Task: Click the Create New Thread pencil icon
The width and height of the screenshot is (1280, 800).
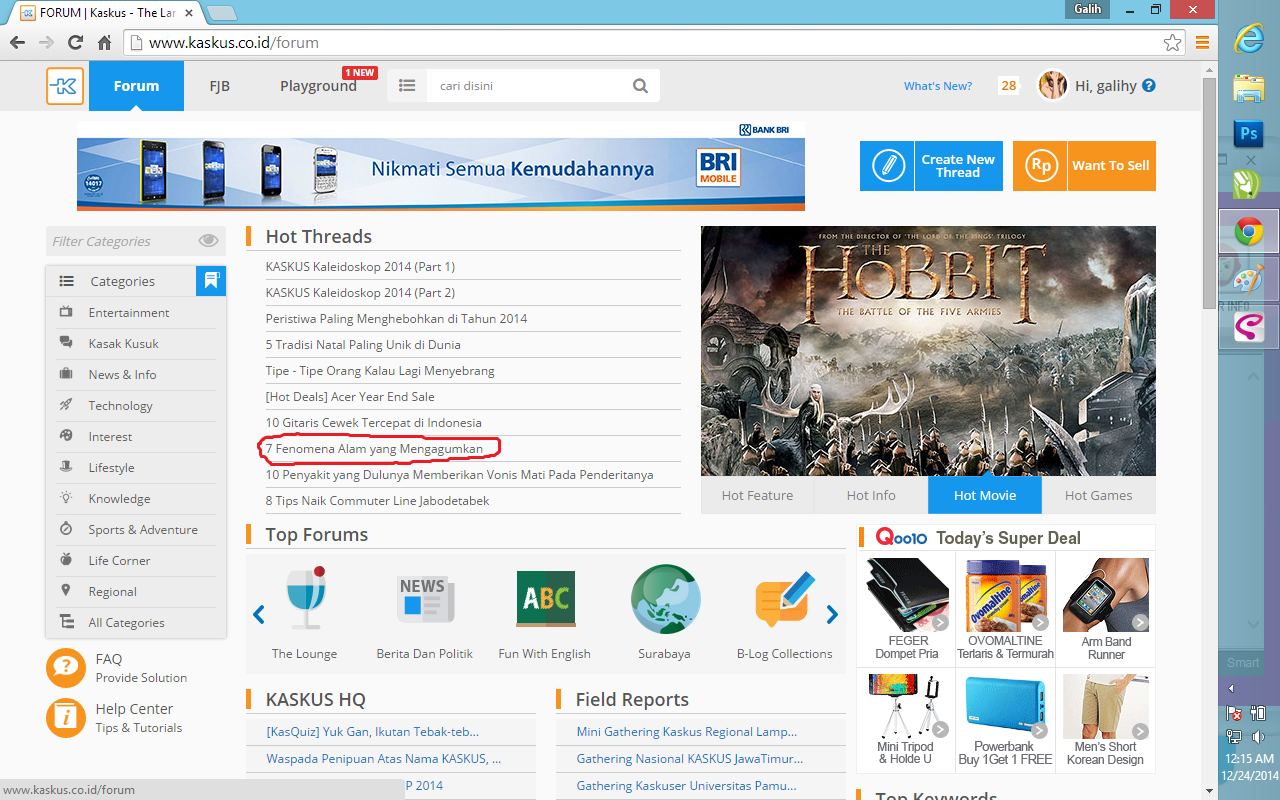Action: [x=887, y=166]
